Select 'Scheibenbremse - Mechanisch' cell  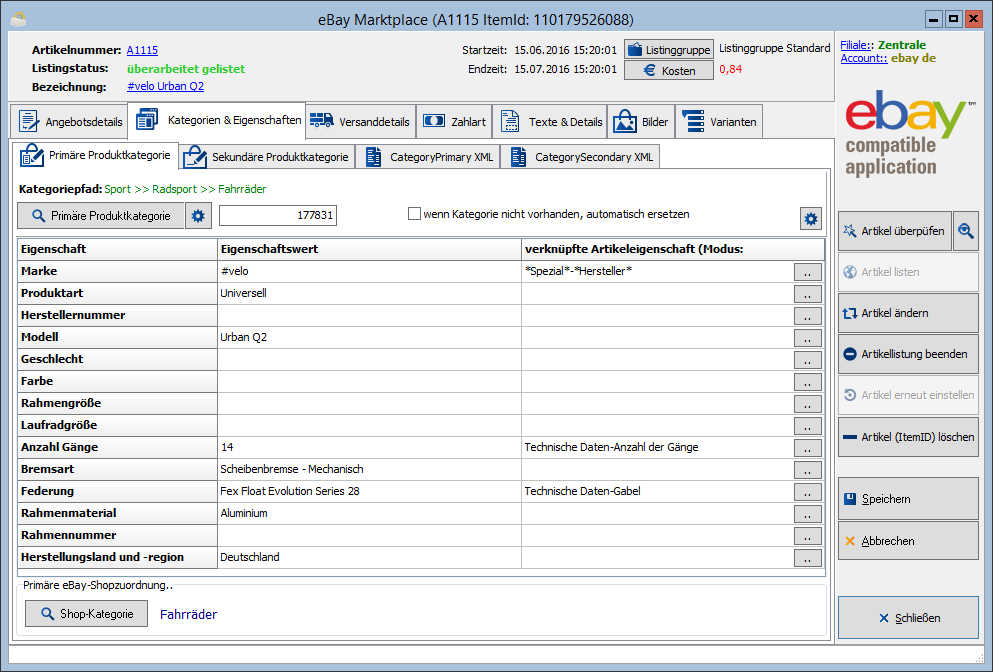369,469
